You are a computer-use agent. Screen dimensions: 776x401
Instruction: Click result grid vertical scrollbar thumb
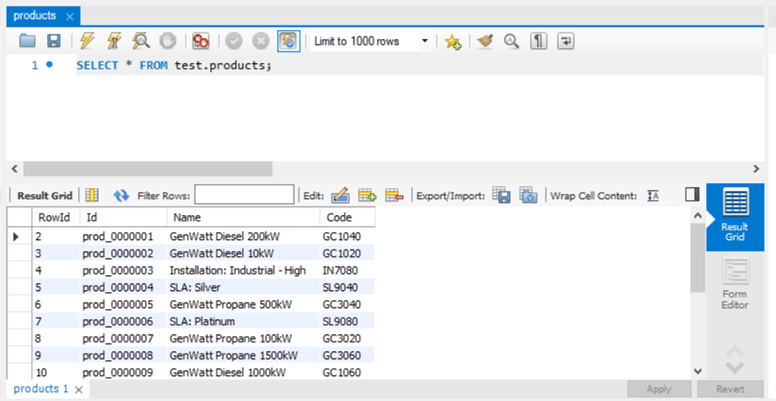pyautogui.click(x=698, y=257)
